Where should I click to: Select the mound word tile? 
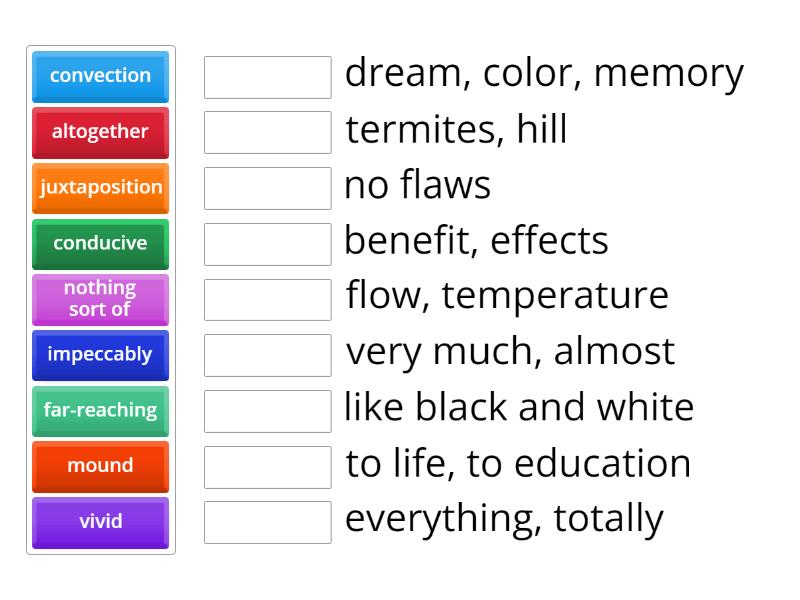point(100,466)
